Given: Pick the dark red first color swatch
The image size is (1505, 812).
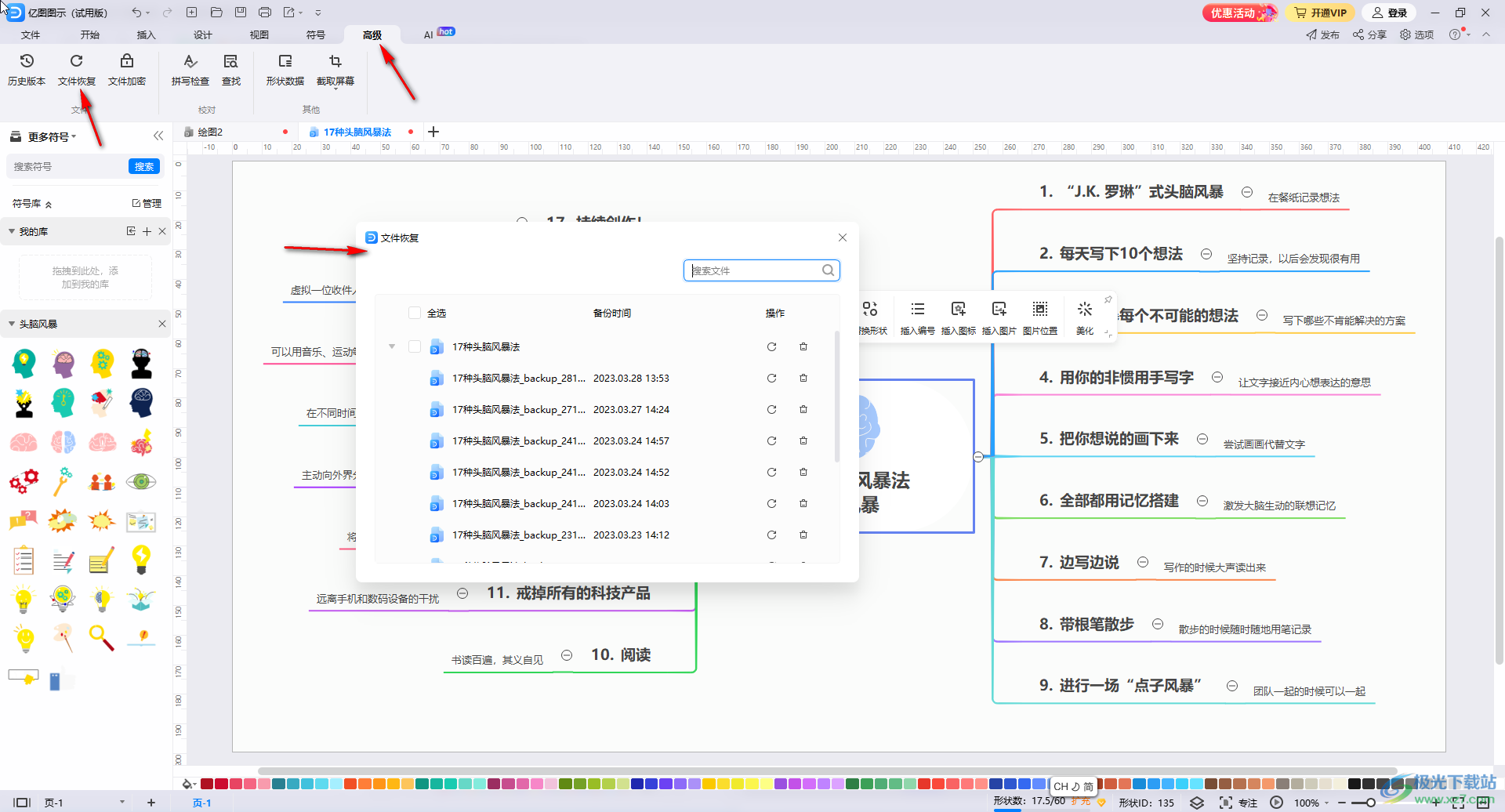Looking at the screenshot, I should point(207,784).
